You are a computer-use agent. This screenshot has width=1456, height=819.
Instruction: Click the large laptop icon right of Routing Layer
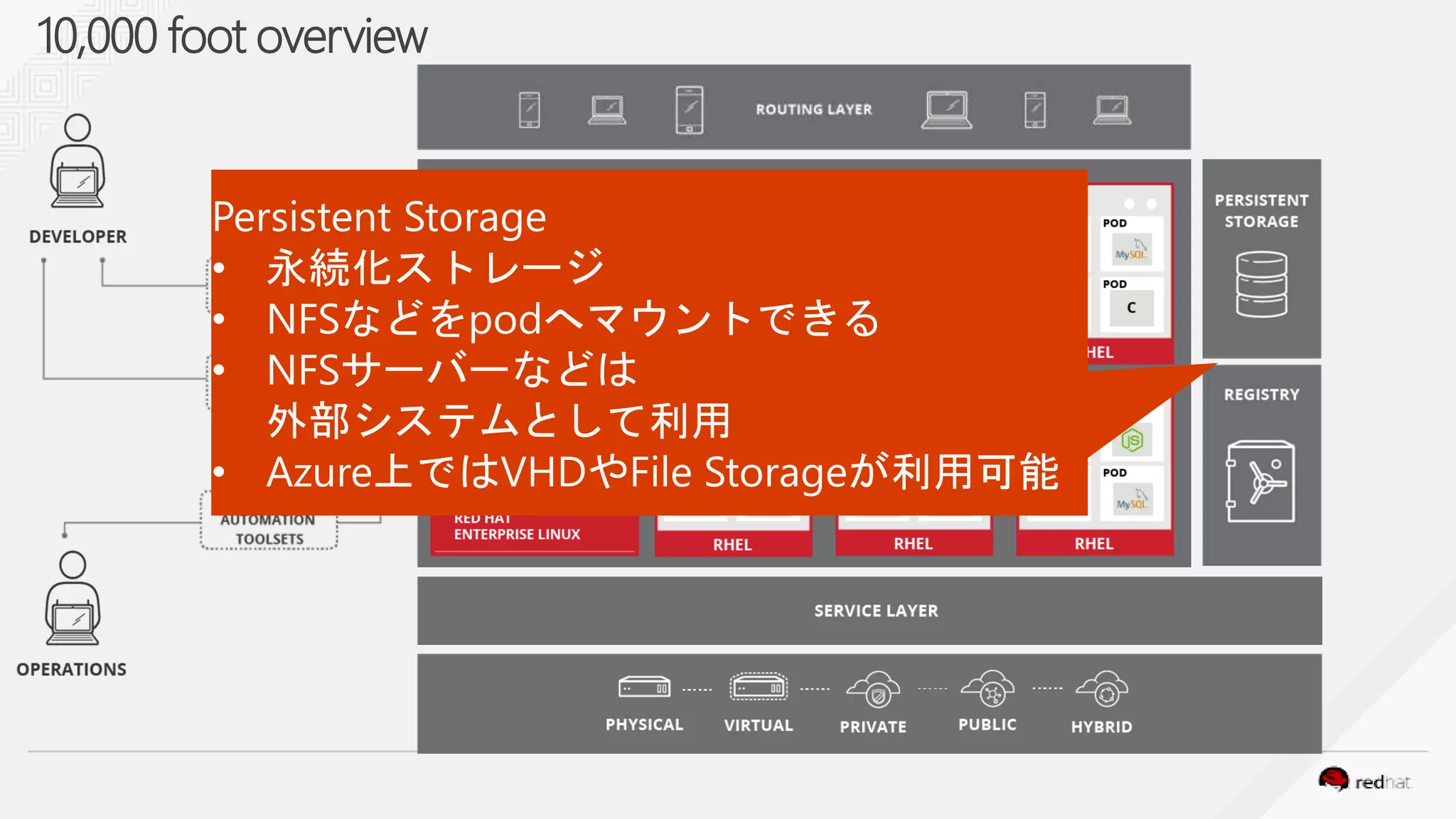[x=946, y=109]
